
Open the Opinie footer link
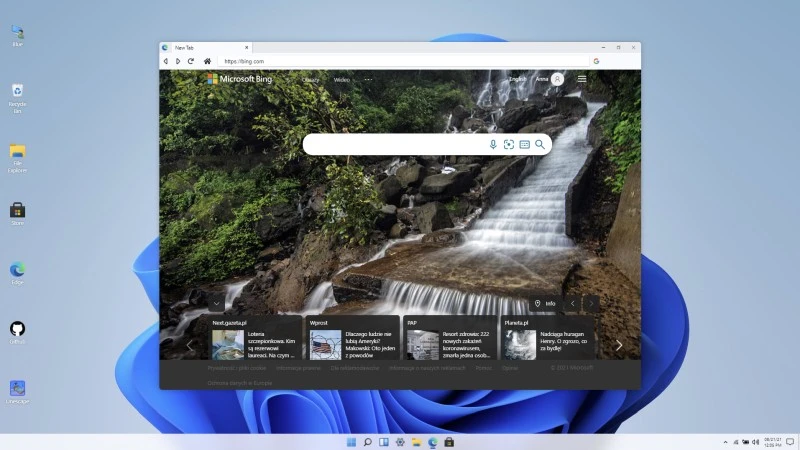tap(510, 368)
